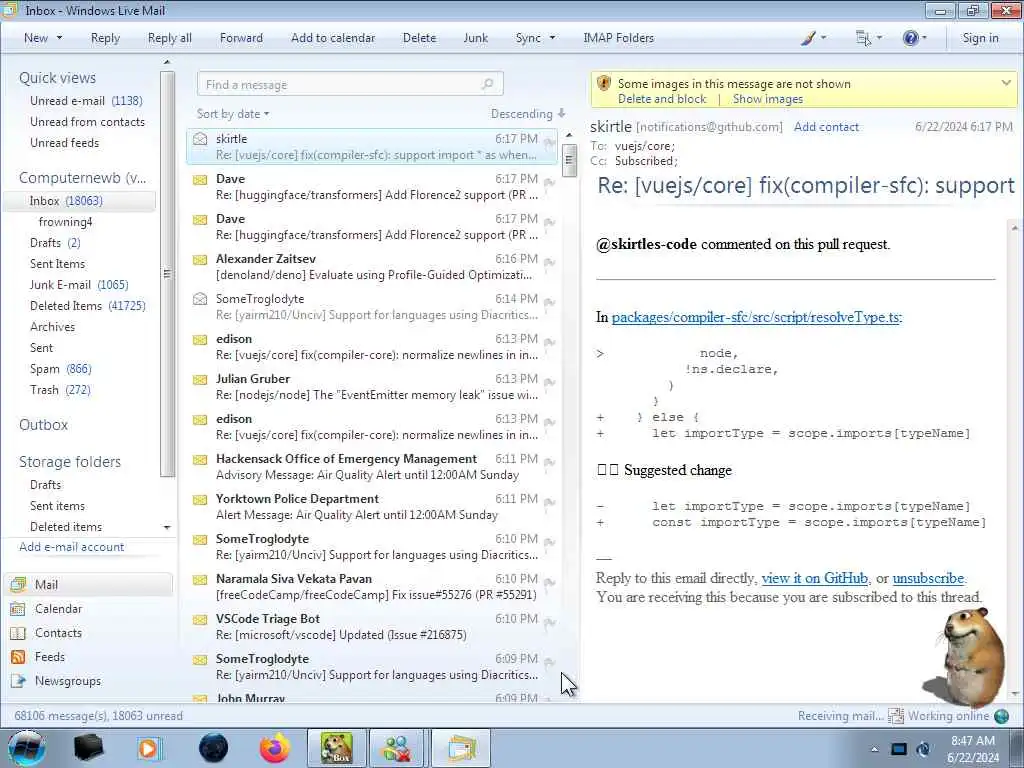
Task: Open Windows Live Messenger taskbar icon
Action: click(x=396, y=748)
